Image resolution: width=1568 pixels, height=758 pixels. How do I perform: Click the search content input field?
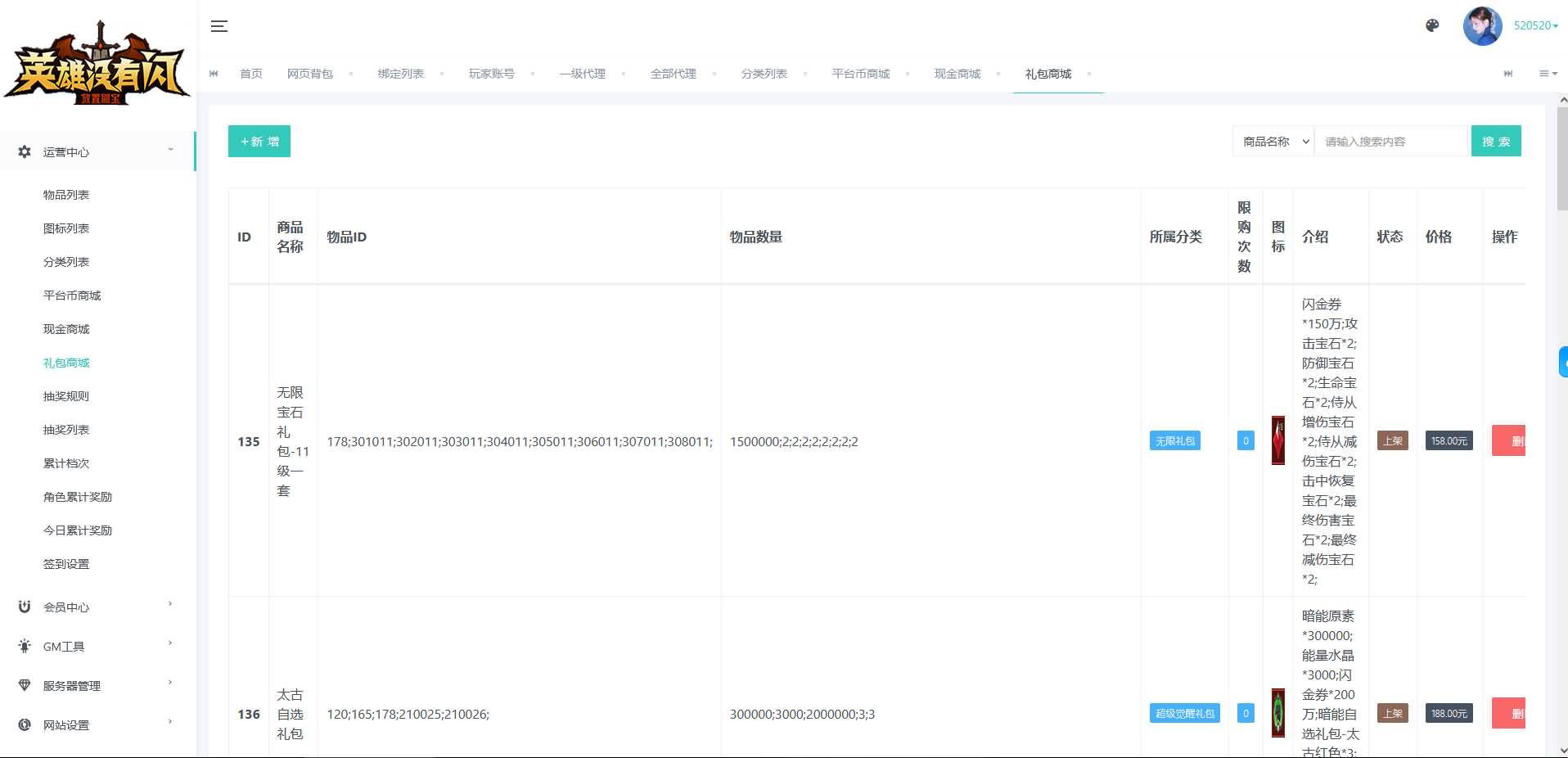coord(1391,142)
